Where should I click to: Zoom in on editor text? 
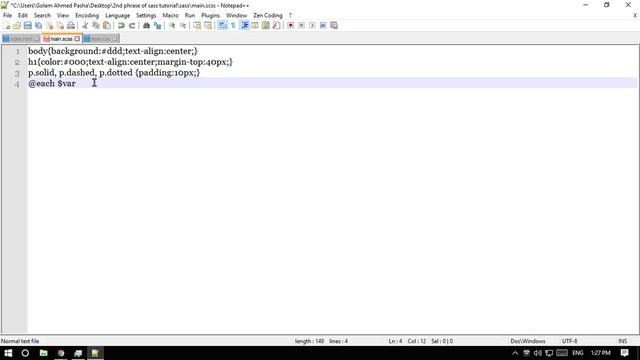coord(172,25)
